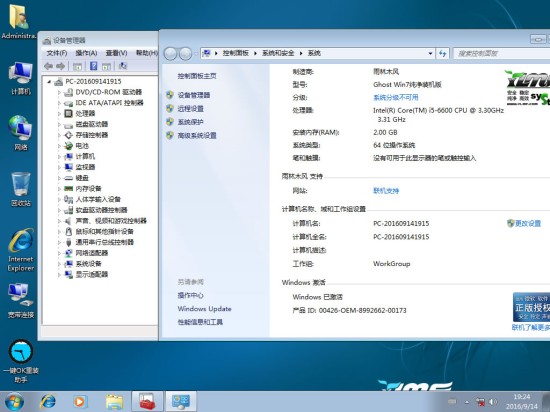This screenshot has height=412, width=550.
Task: Show hidden icons arrow in system tray
Action: click(467, 402)
